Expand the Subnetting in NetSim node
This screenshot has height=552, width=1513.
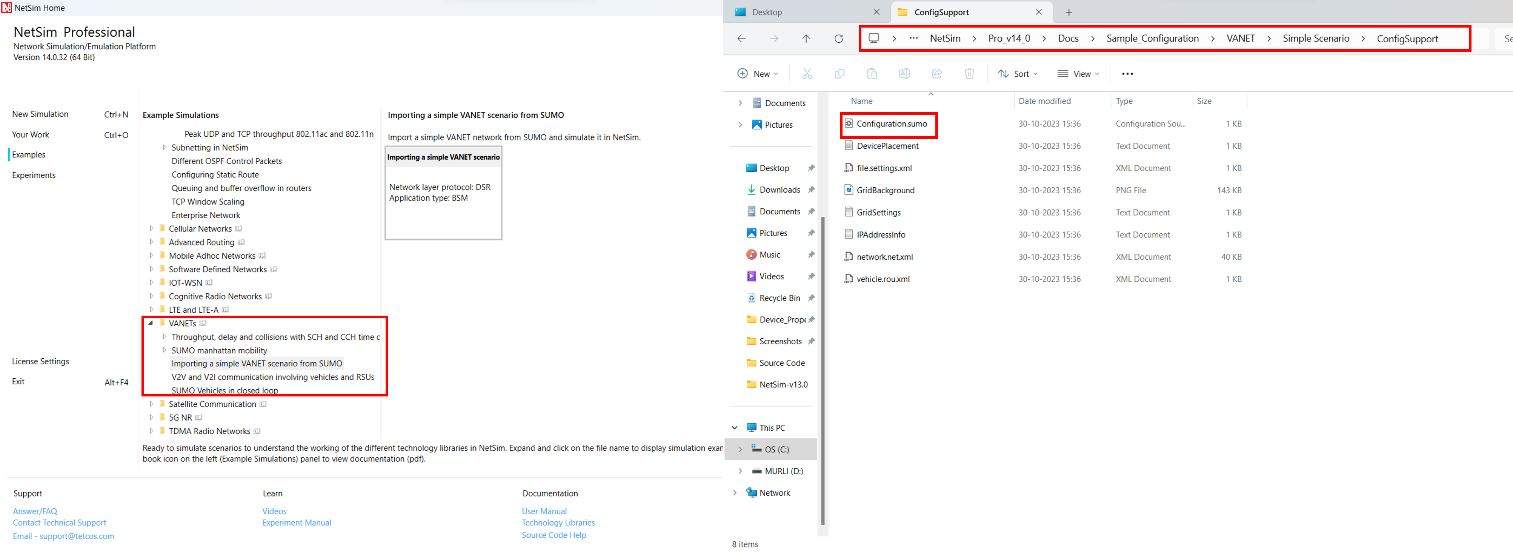164,147
